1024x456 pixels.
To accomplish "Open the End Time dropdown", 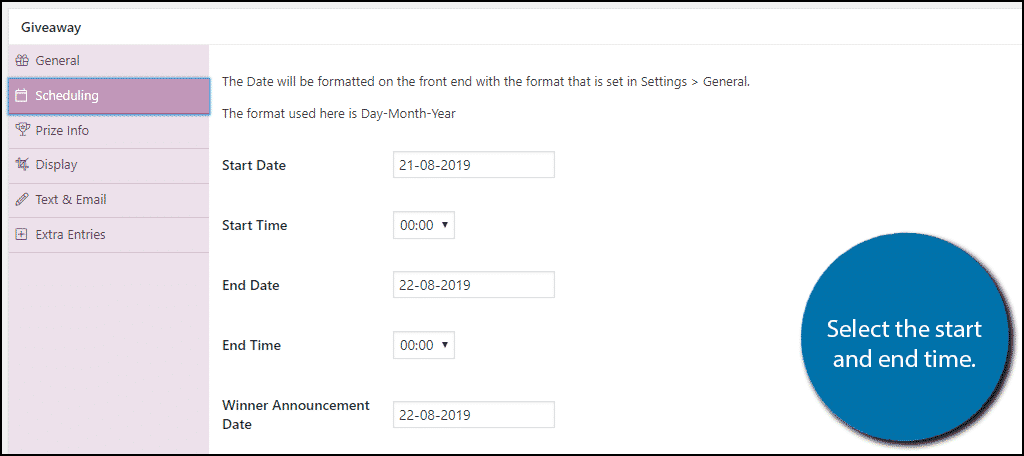I will click(424, 344).
